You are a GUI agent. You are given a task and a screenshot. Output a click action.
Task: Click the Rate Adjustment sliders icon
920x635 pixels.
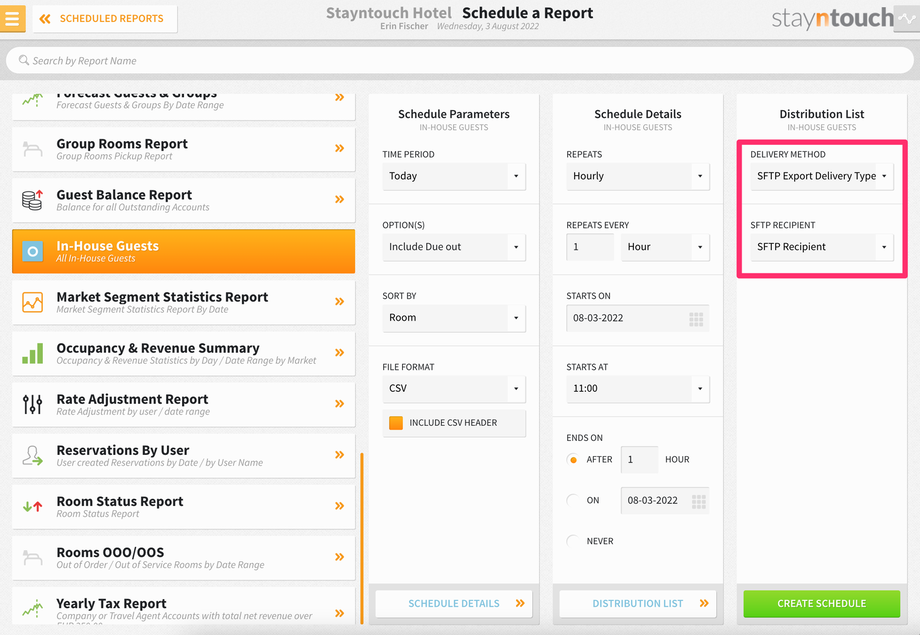click(32, 404)
